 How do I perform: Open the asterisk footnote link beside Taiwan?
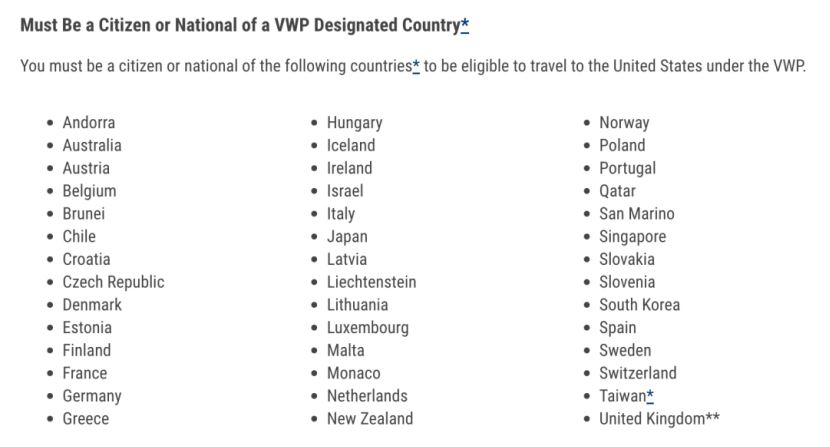pyautogui.click(x=650, y=396)
